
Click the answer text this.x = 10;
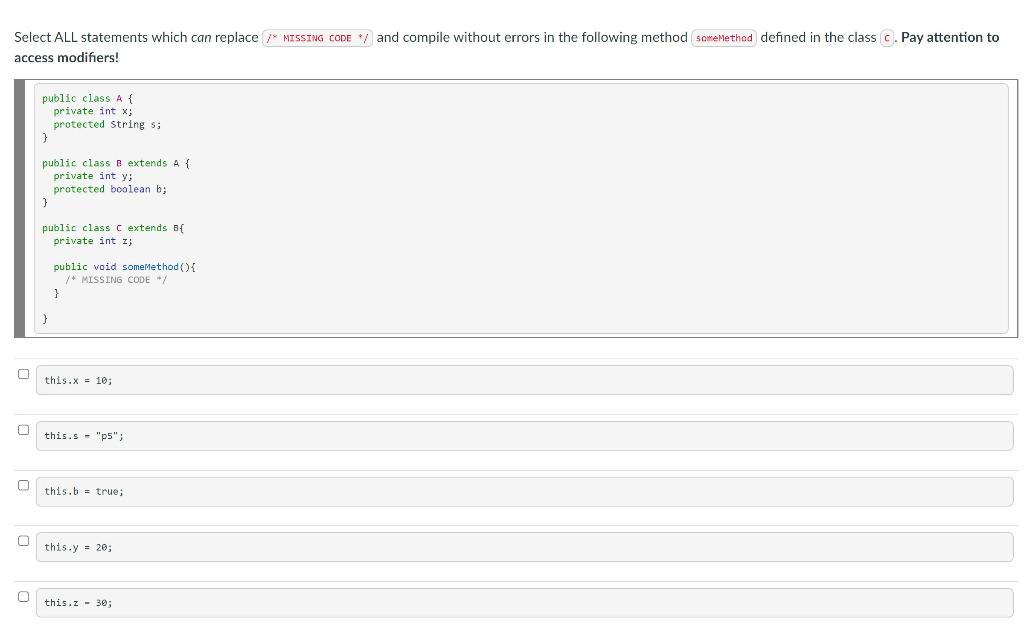coord(78,380)
